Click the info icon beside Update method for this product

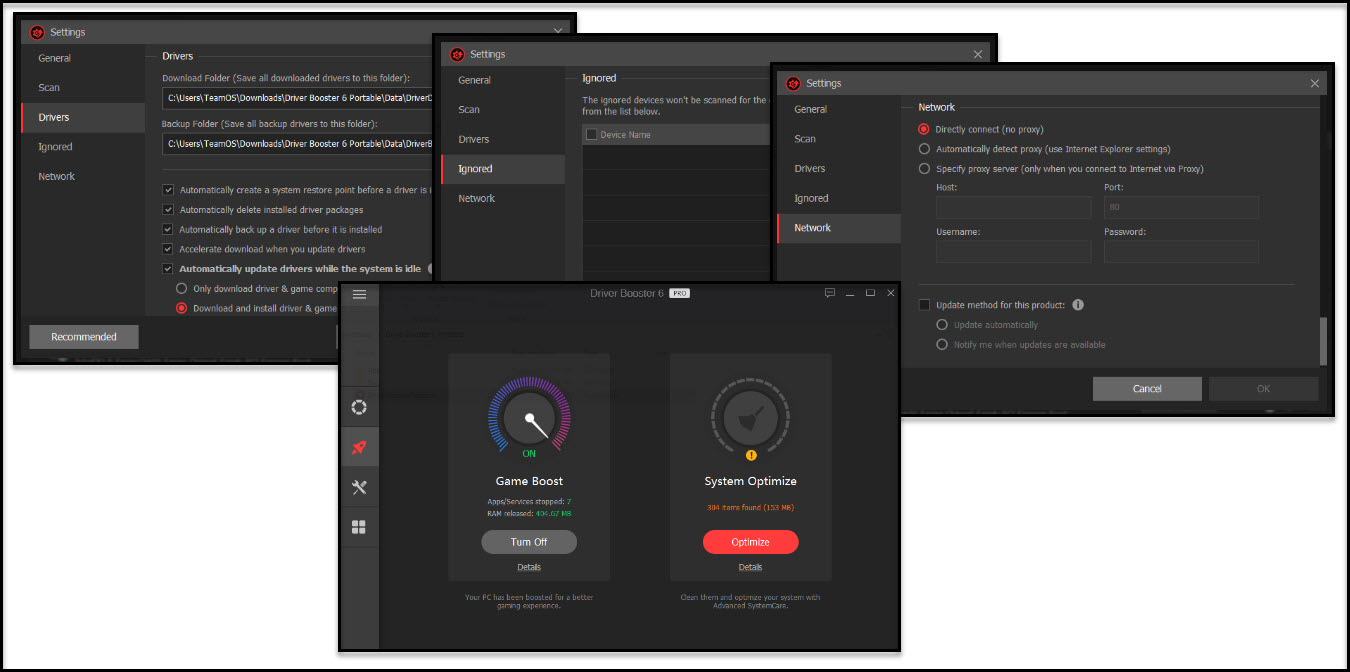[1078, 305]
